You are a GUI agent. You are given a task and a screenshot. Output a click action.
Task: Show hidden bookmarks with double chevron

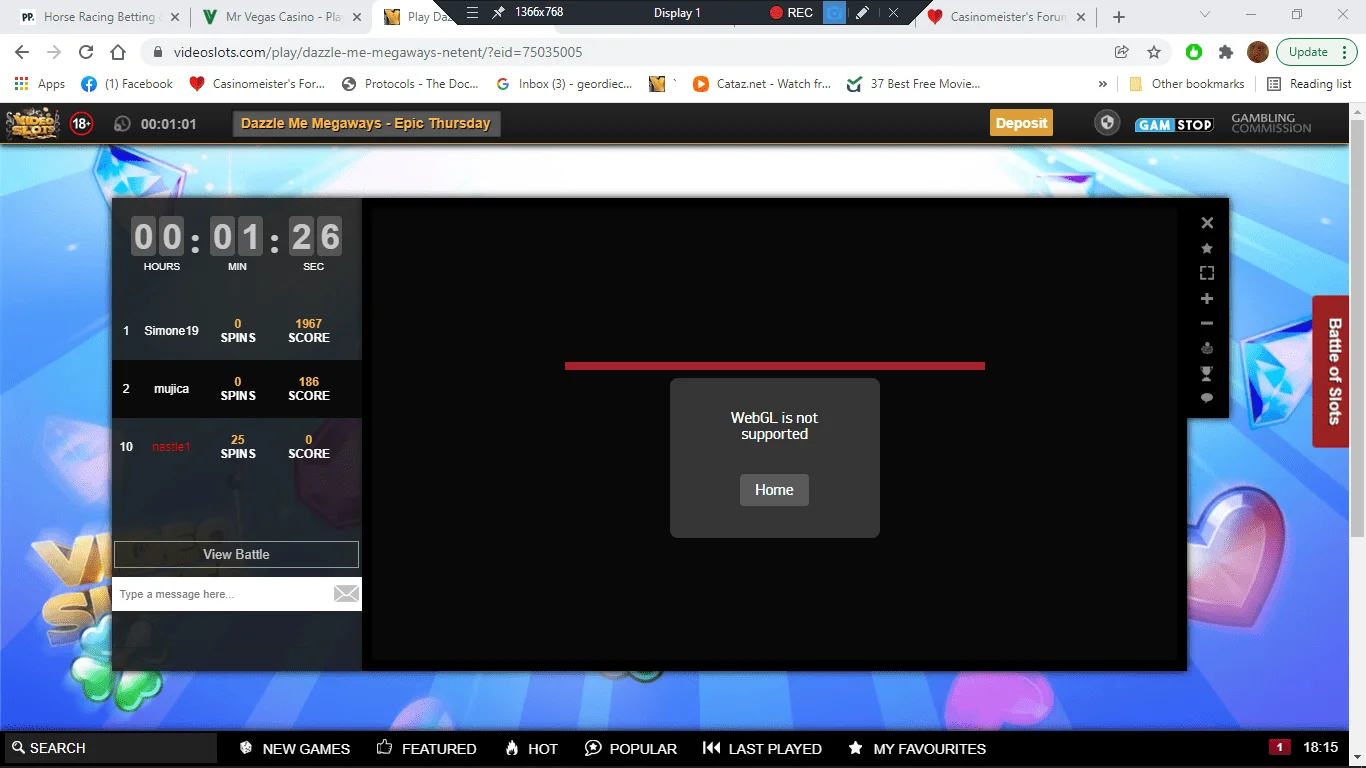pos(1103,84)
